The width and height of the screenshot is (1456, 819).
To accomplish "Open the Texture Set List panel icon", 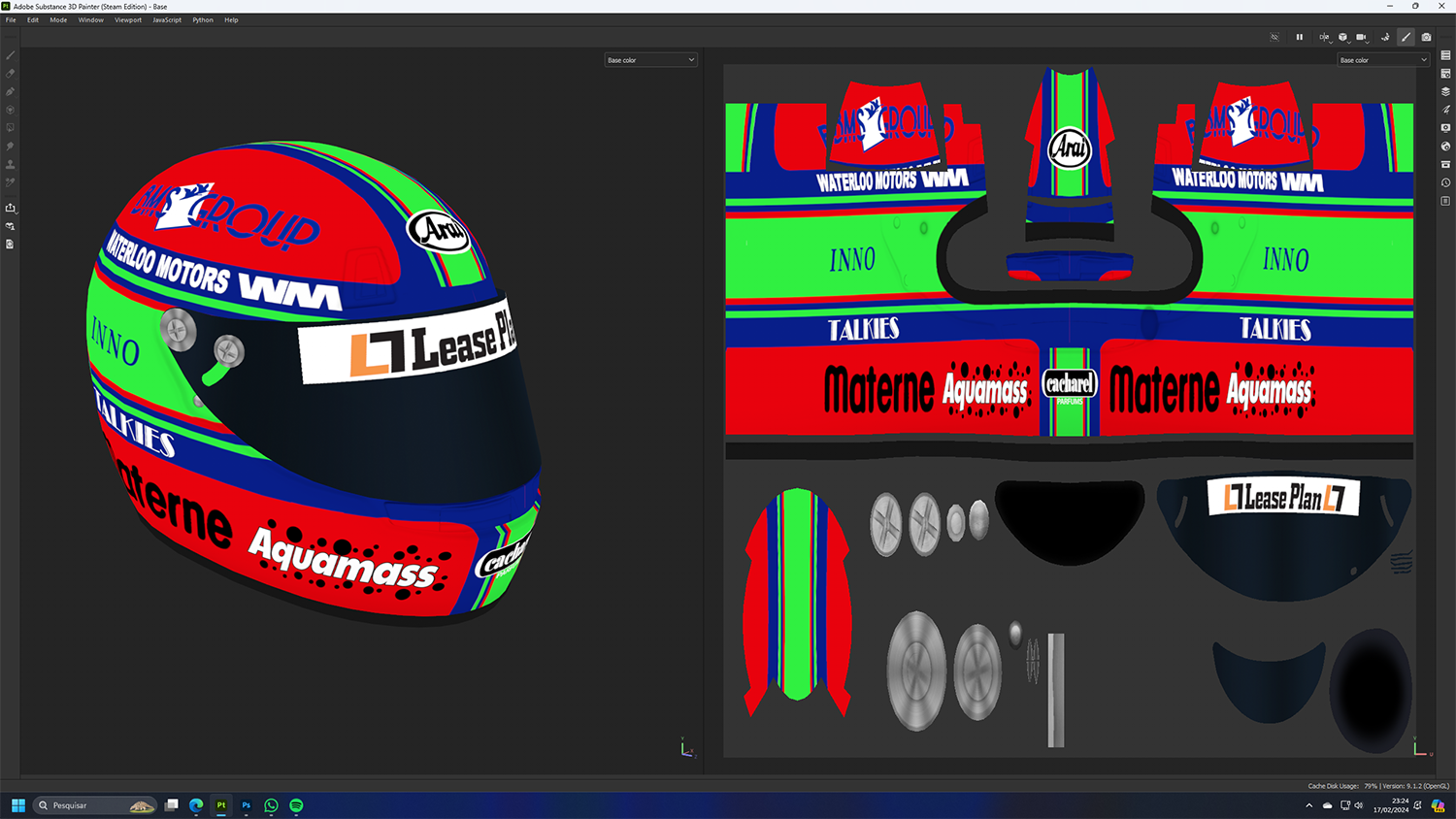I will click(x=1445, y=55).
